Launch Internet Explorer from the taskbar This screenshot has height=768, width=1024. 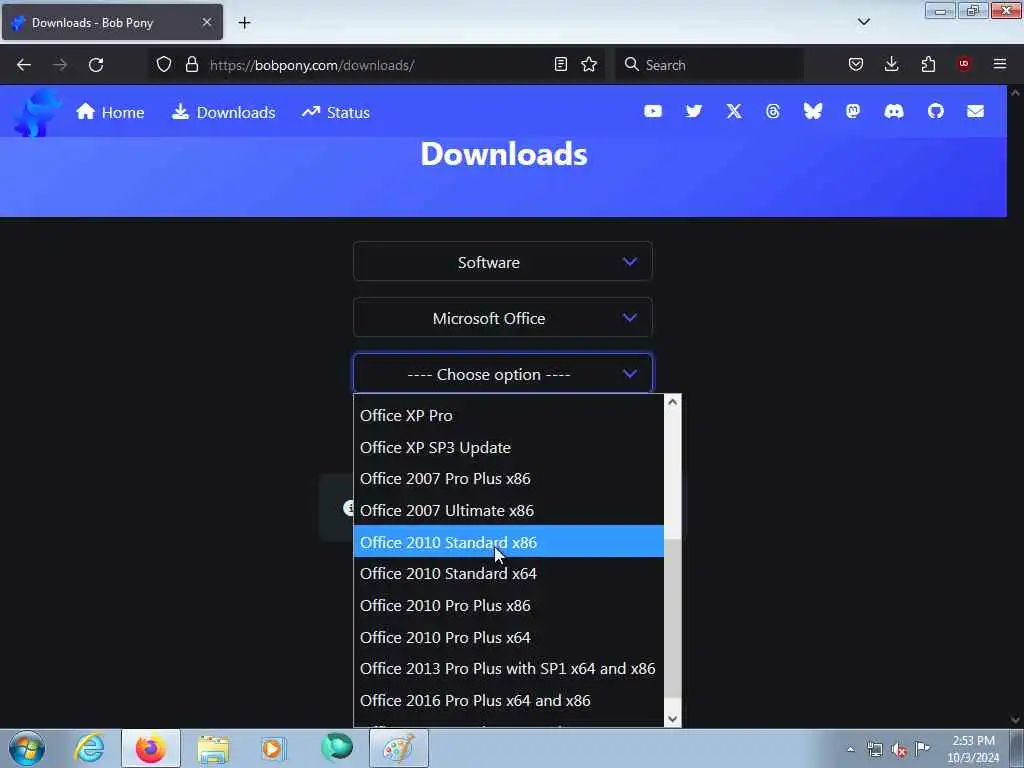tap(89, 748)
